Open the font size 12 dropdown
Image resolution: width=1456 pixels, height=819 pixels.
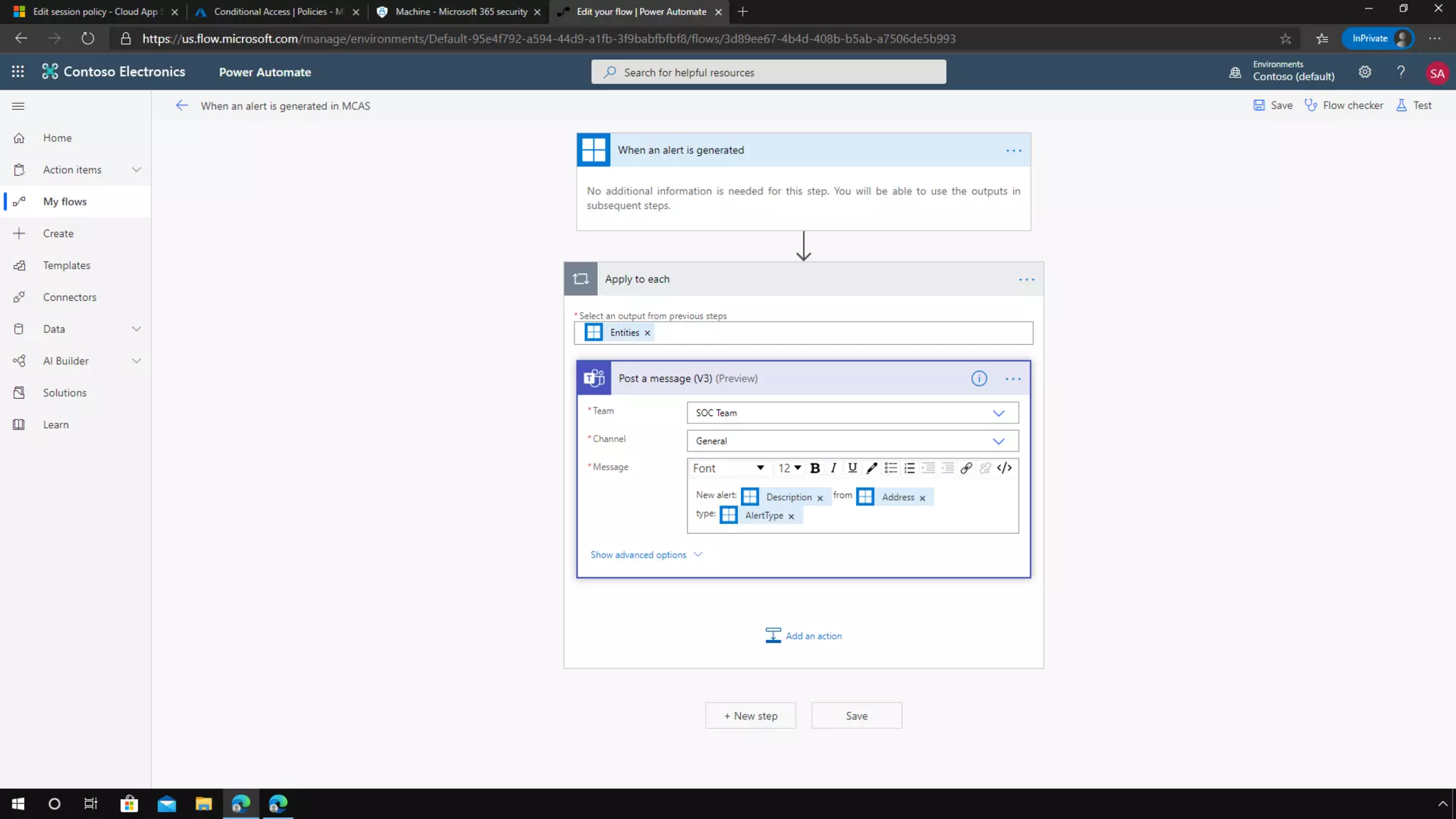[789, 468]
